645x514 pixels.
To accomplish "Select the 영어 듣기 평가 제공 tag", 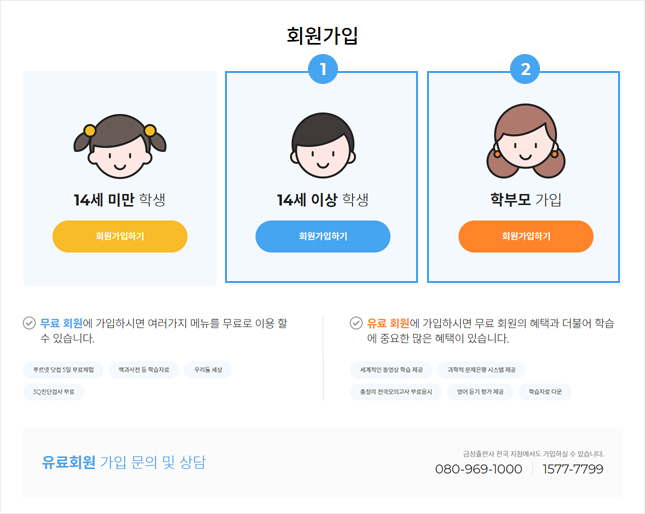I will click(480, 392).
